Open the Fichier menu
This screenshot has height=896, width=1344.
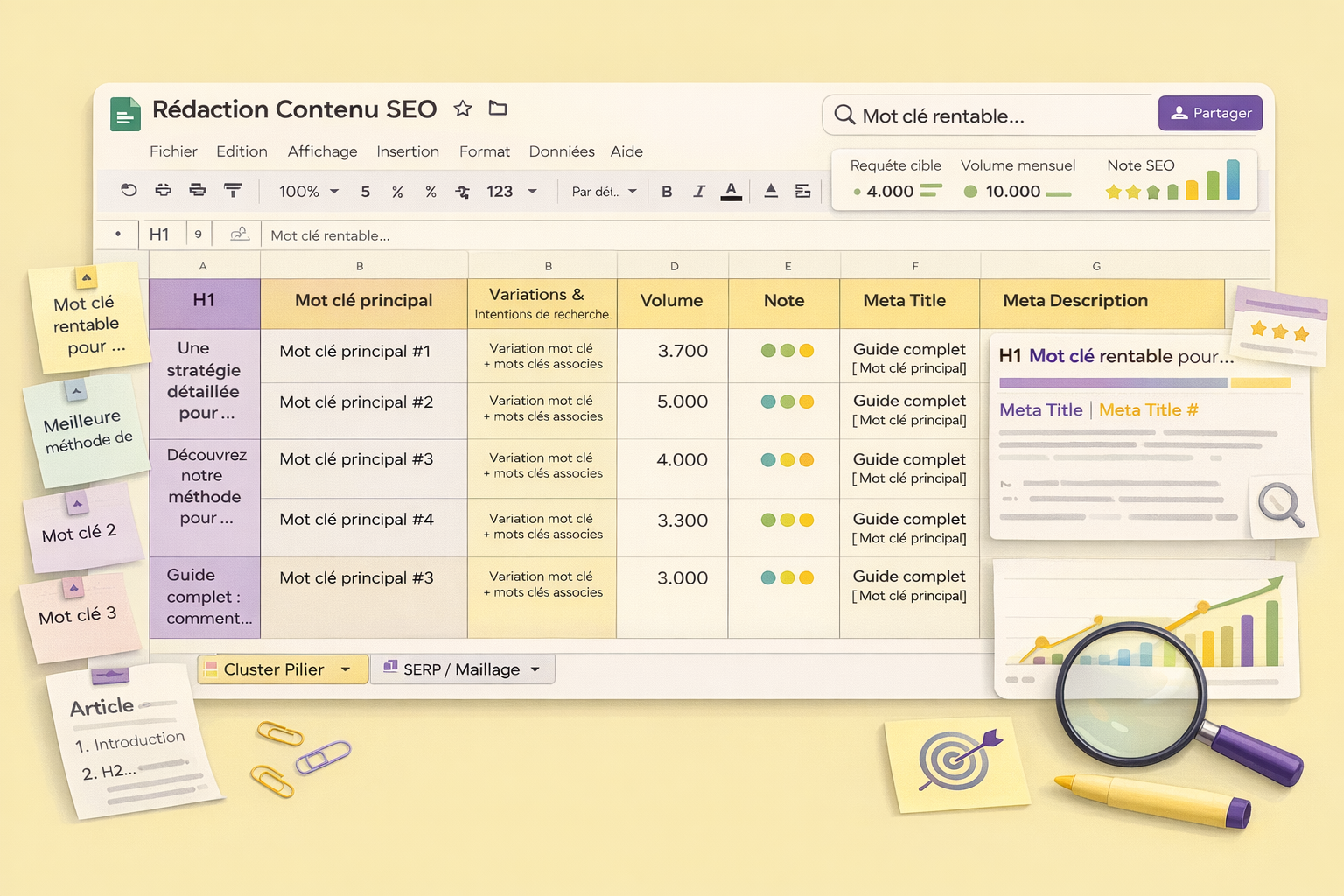pyautogui.click(x=173, y=151)
